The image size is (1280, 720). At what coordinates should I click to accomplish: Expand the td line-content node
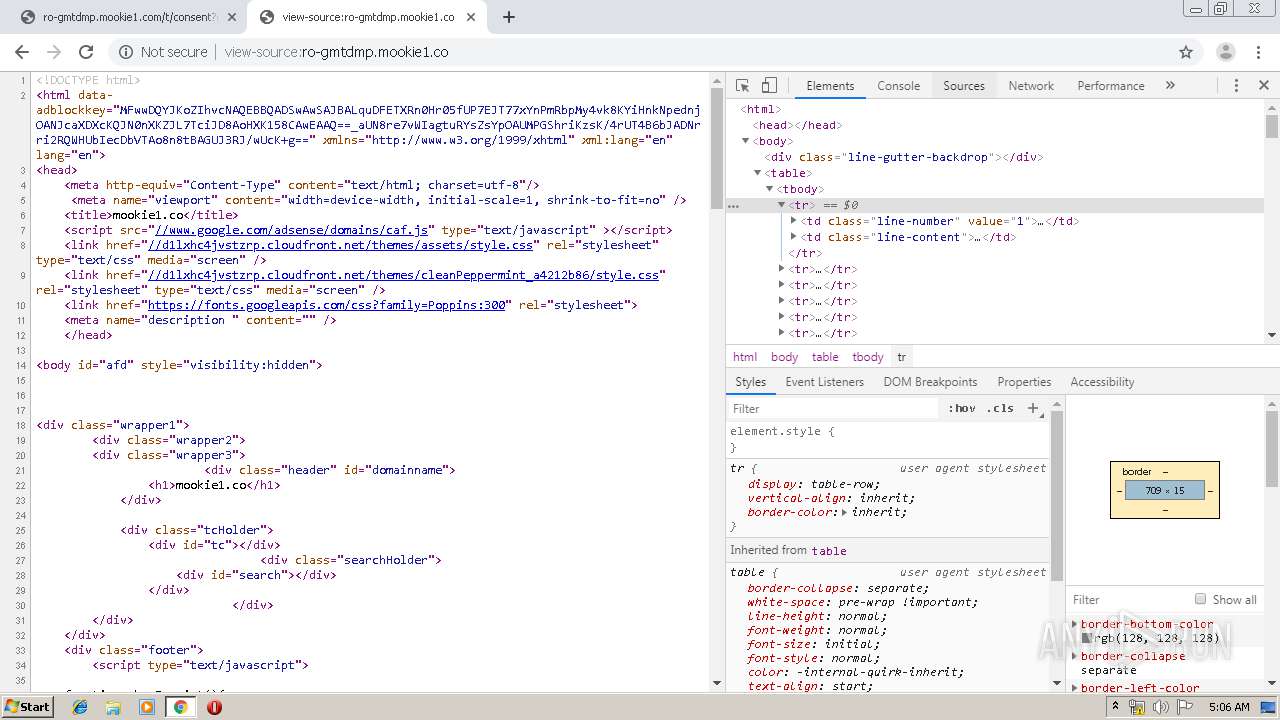click(x=793, y=237)
